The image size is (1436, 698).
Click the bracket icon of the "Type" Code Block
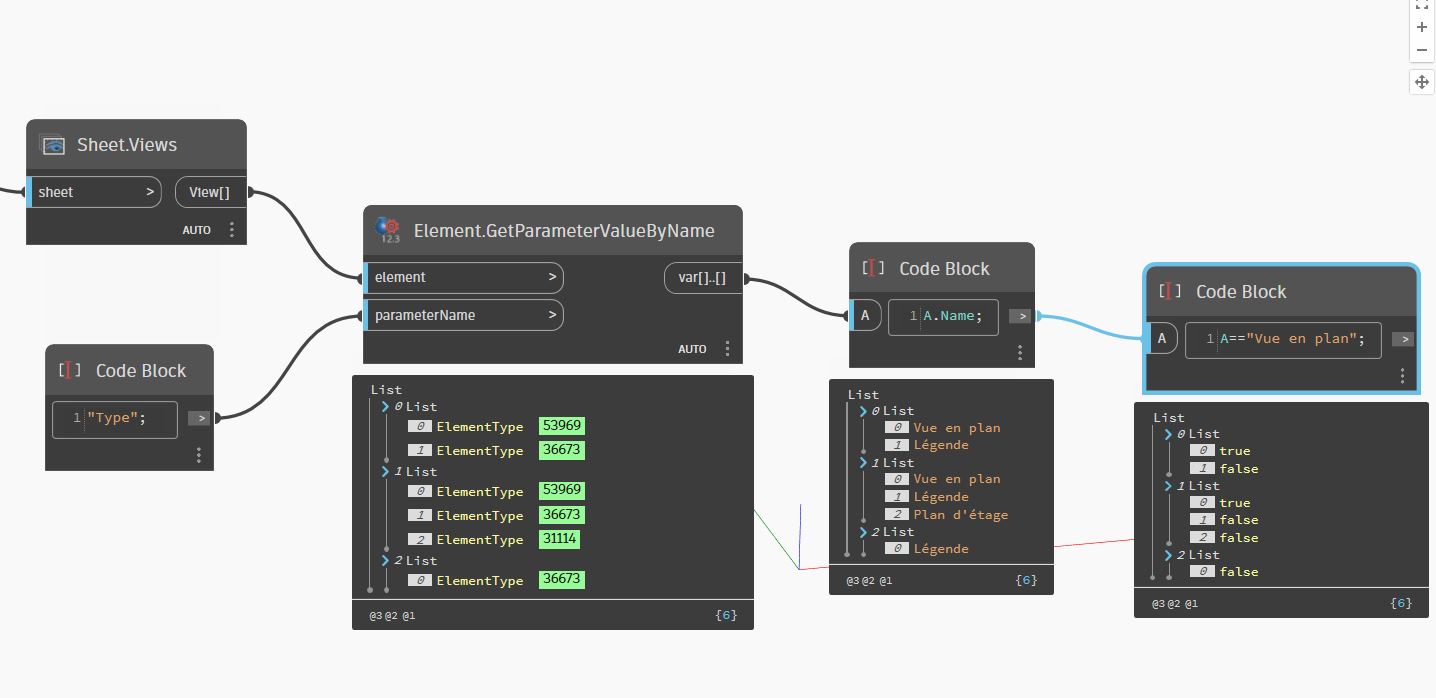pos(70,370)
